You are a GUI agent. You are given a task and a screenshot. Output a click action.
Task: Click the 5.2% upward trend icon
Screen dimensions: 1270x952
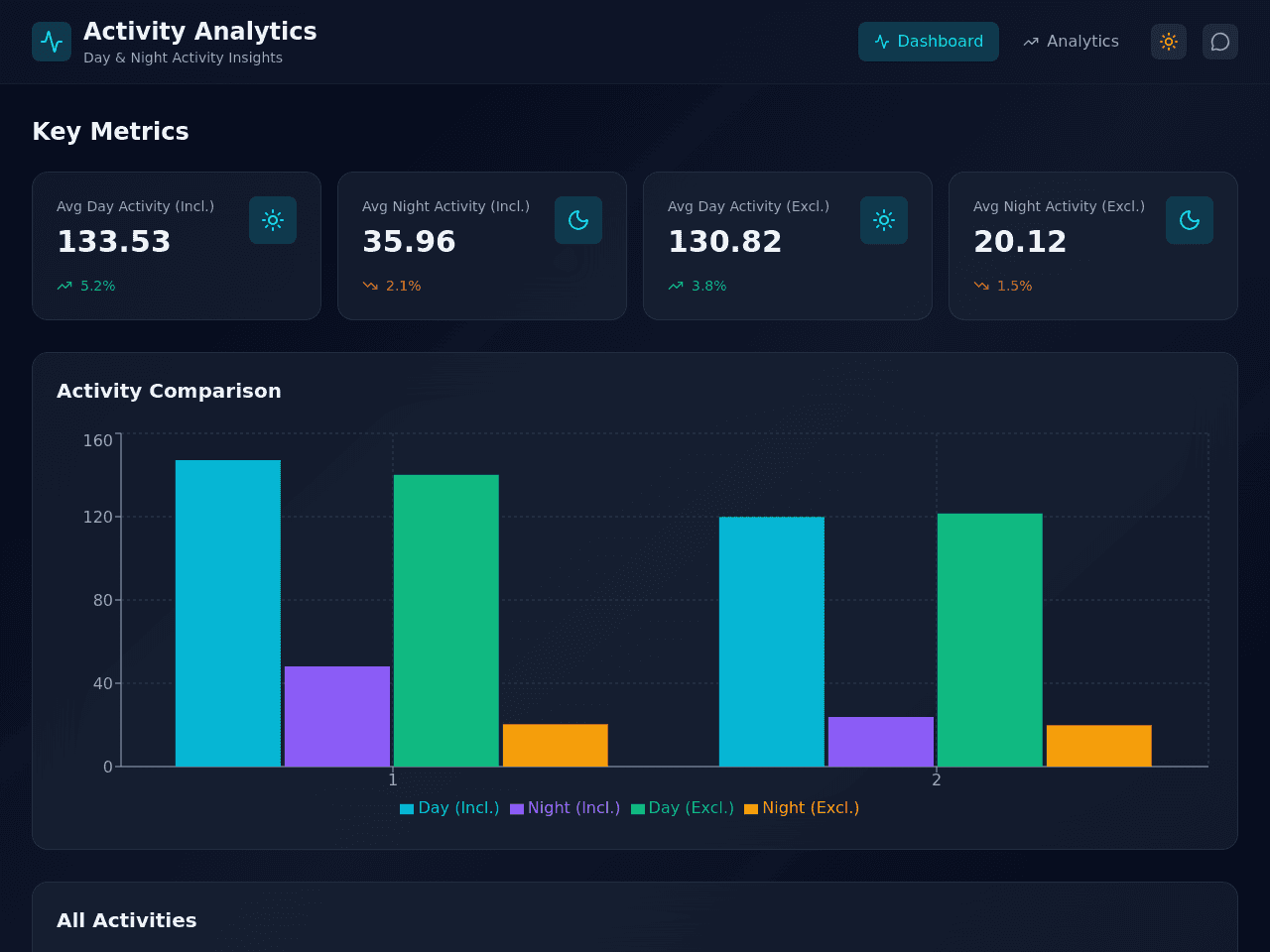click(64, 286)
